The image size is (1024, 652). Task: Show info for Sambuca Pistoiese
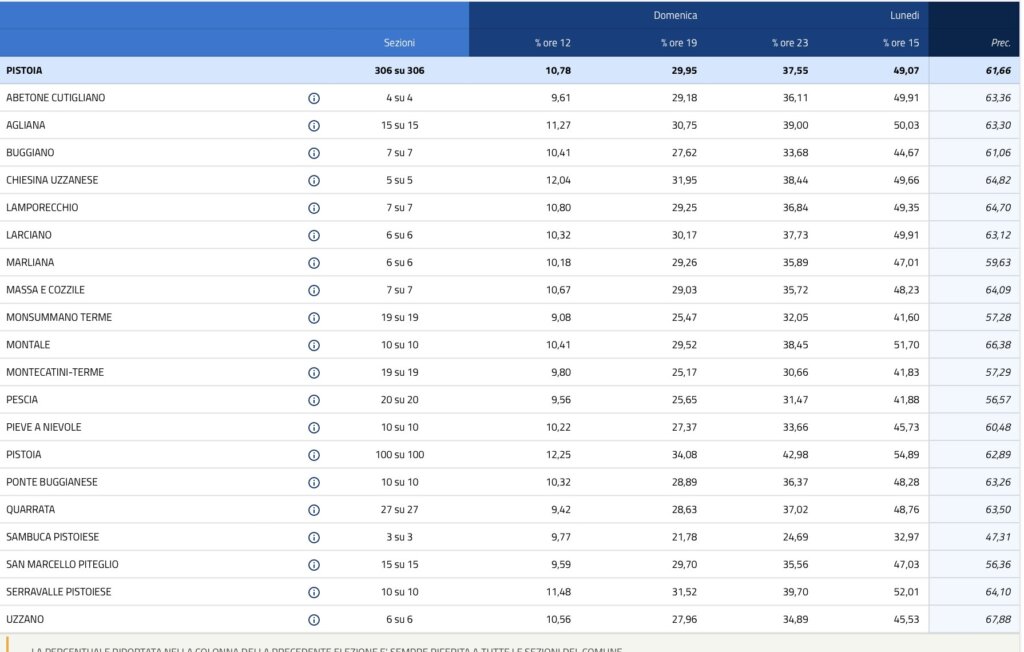(313, 537)
